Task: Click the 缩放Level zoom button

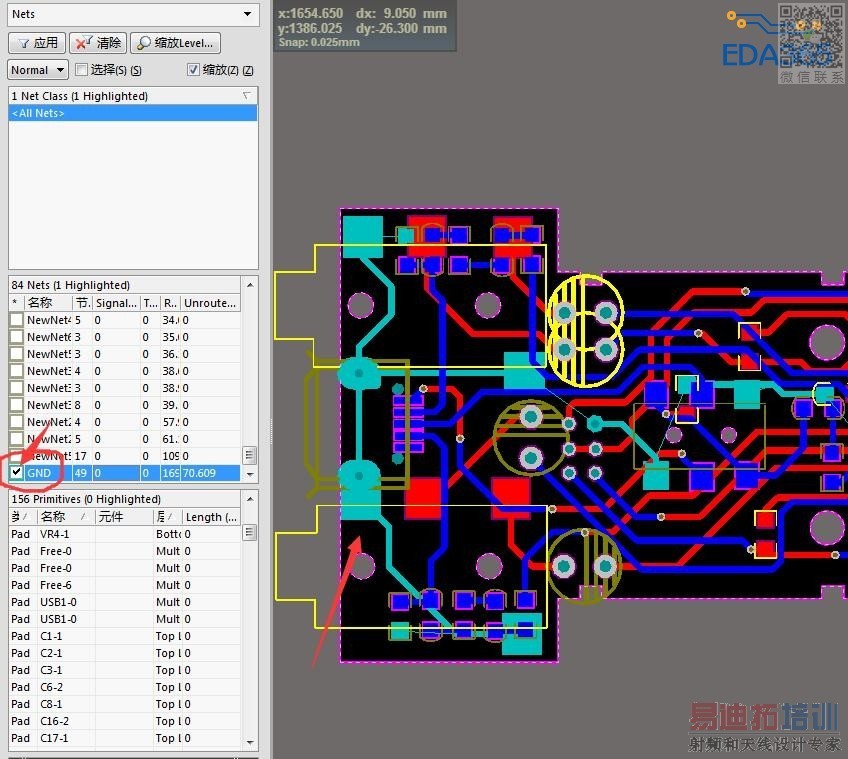Action: coord(175,43)
